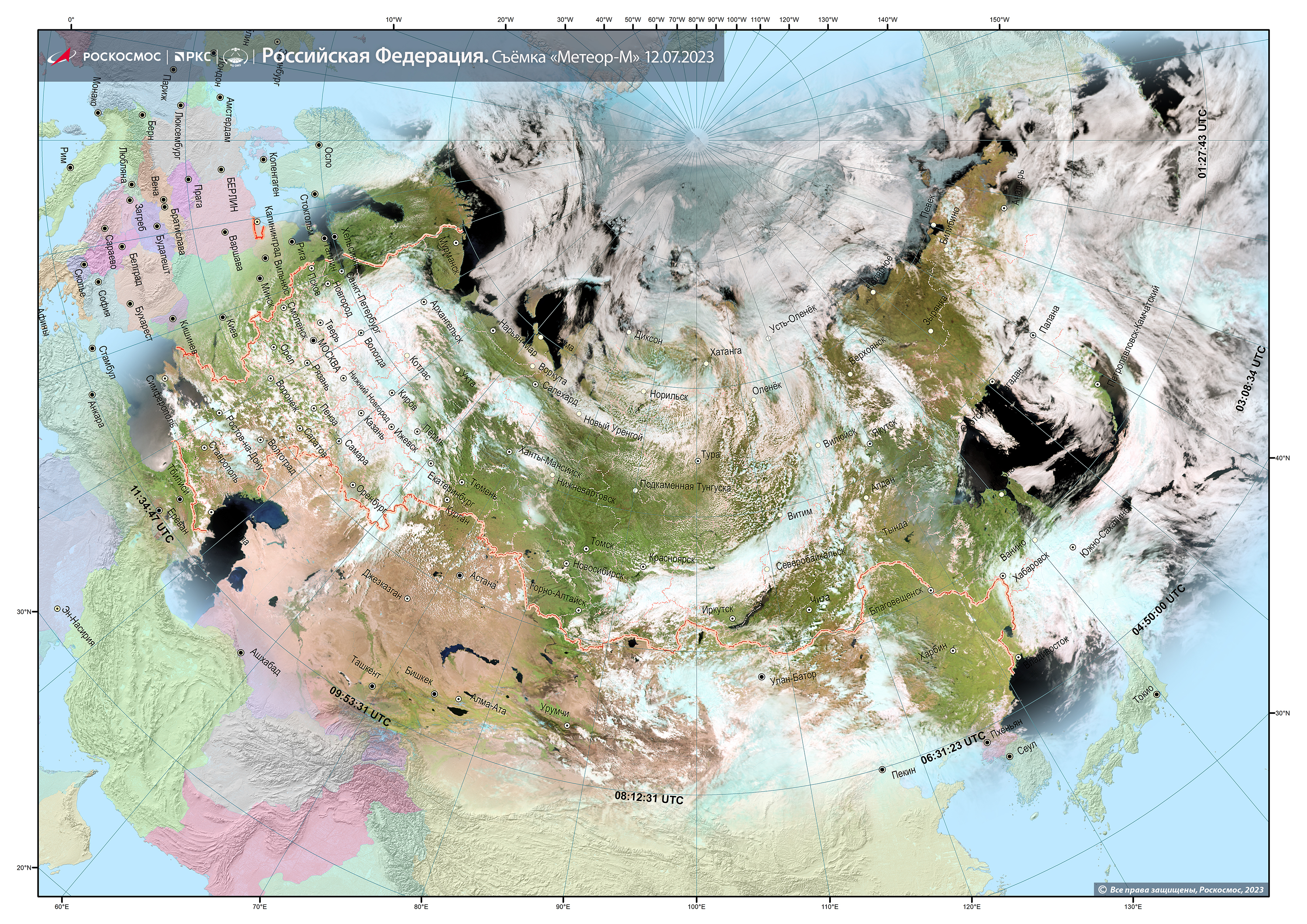Click the Улан-Батор city marker dot
The height and width of the screenshot is (924, 1307).
(x=762, y=677)
